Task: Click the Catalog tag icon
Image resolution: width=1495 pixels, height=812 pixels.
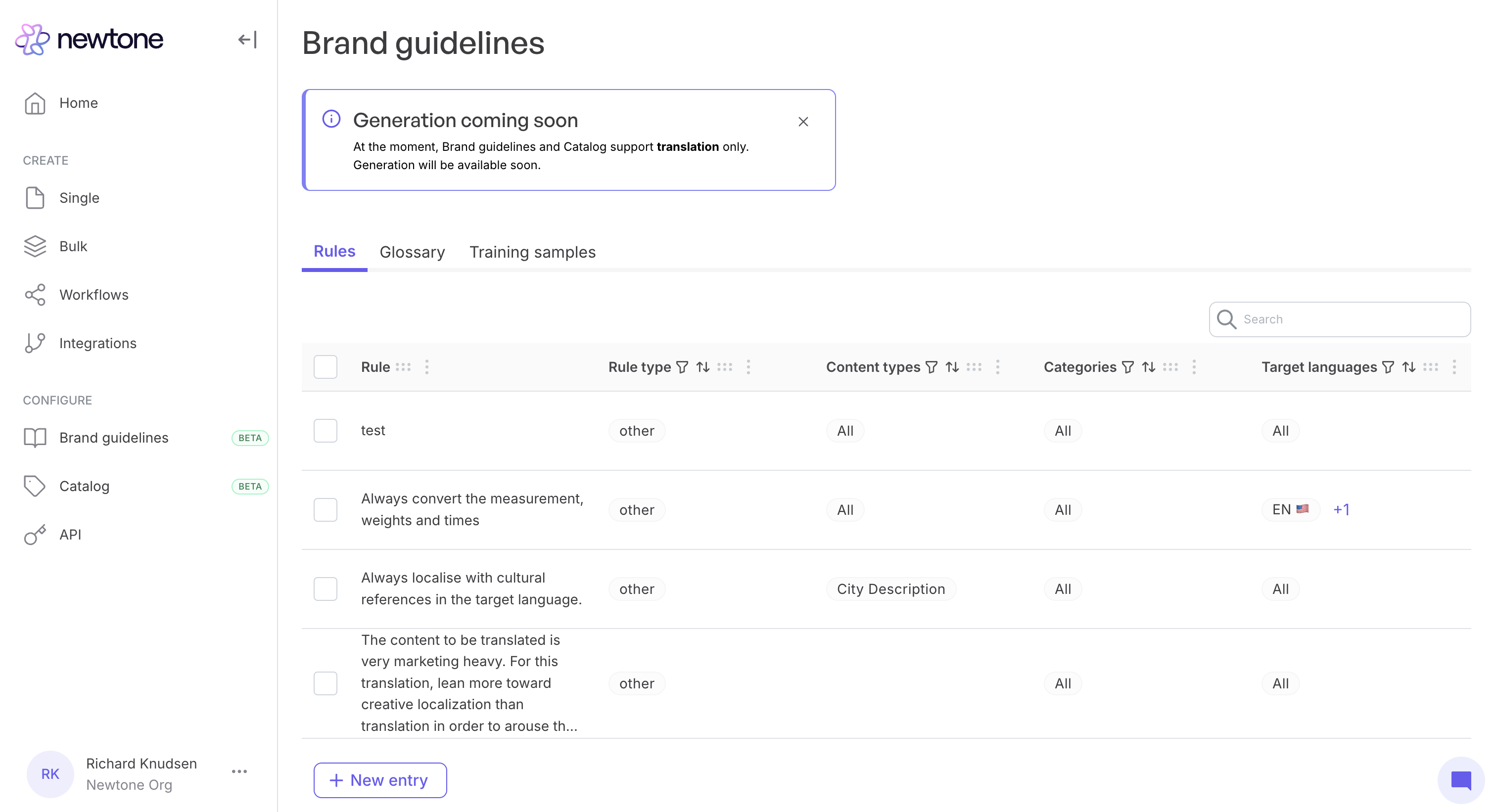Action: pos(35,486)
